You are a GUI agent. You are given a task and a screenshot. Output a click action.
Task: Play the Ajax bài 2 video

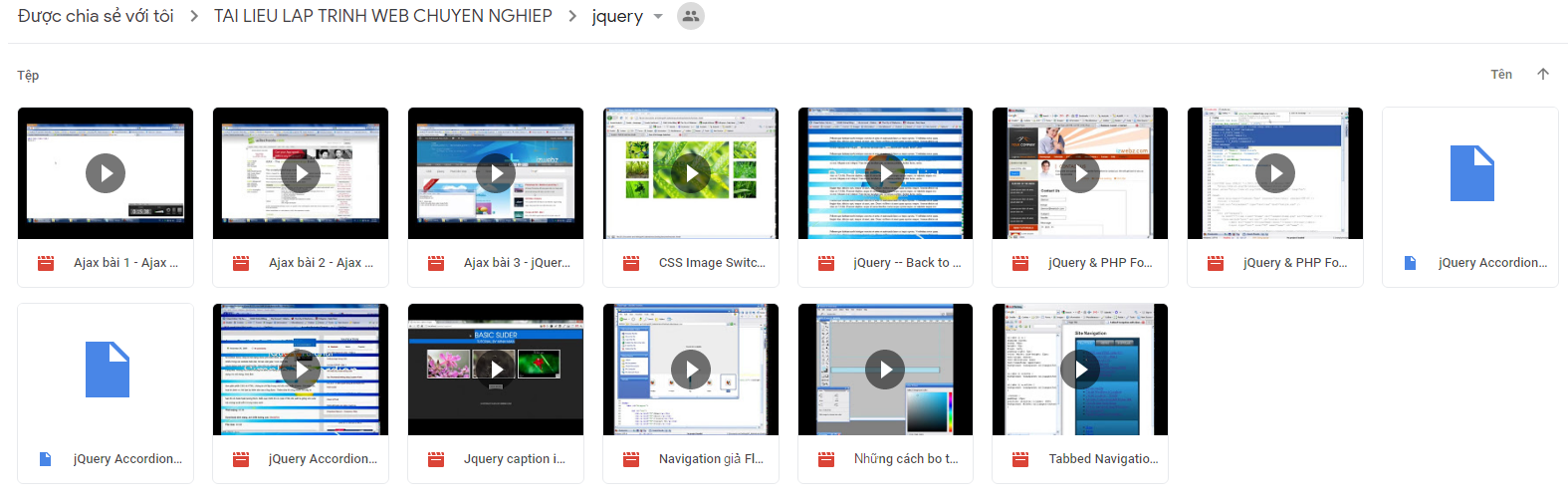(x=301, y=173)
